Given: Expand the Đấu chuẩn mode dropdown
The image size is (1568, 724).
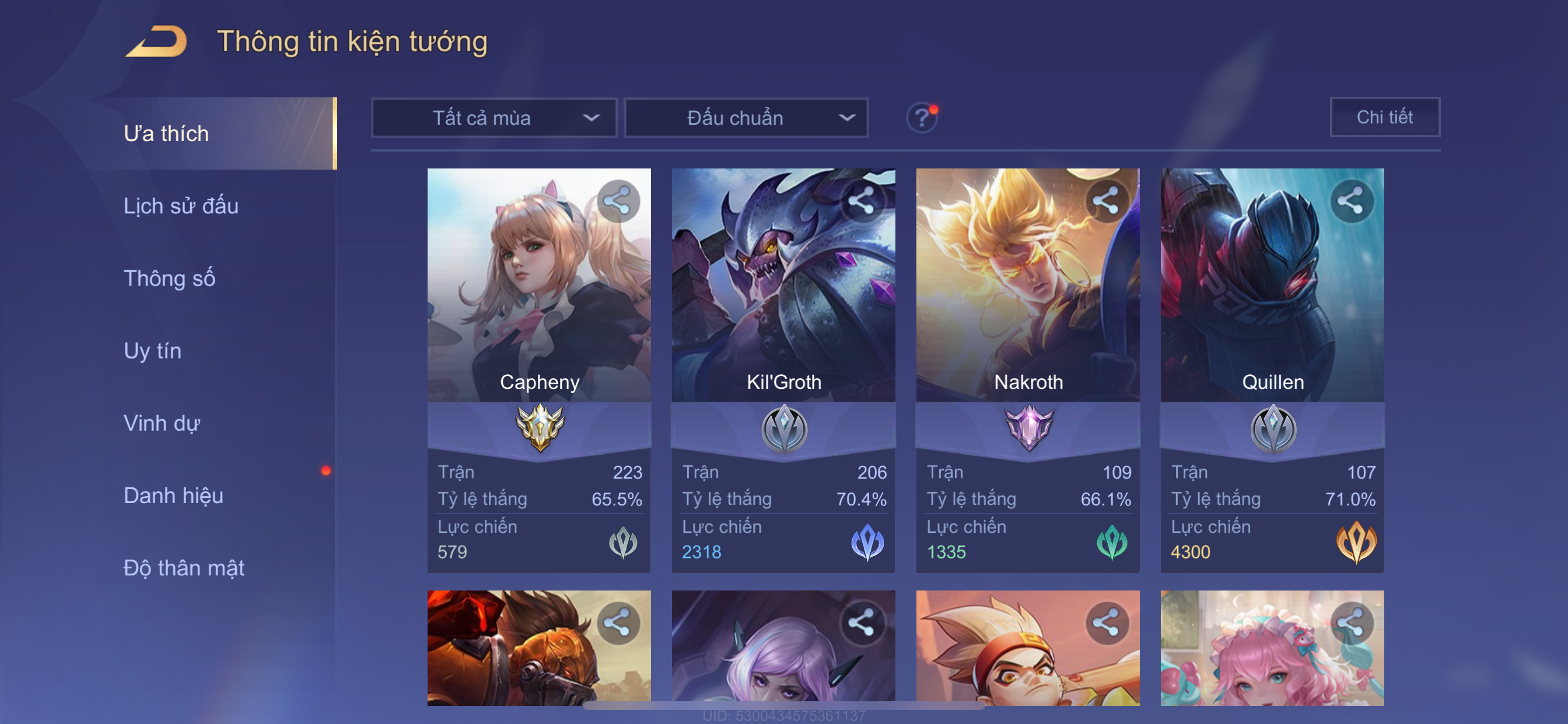Looking at the screenshot, I should [746, 118].
